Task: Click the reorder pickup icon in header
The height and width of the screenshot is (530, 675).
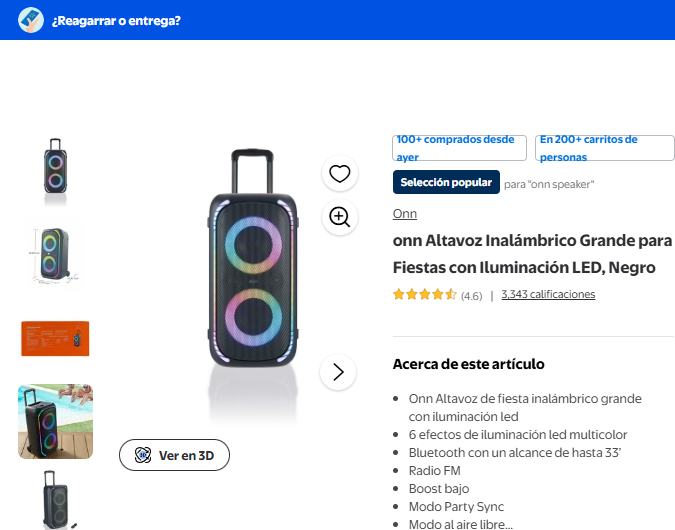Action: (31, 20)
